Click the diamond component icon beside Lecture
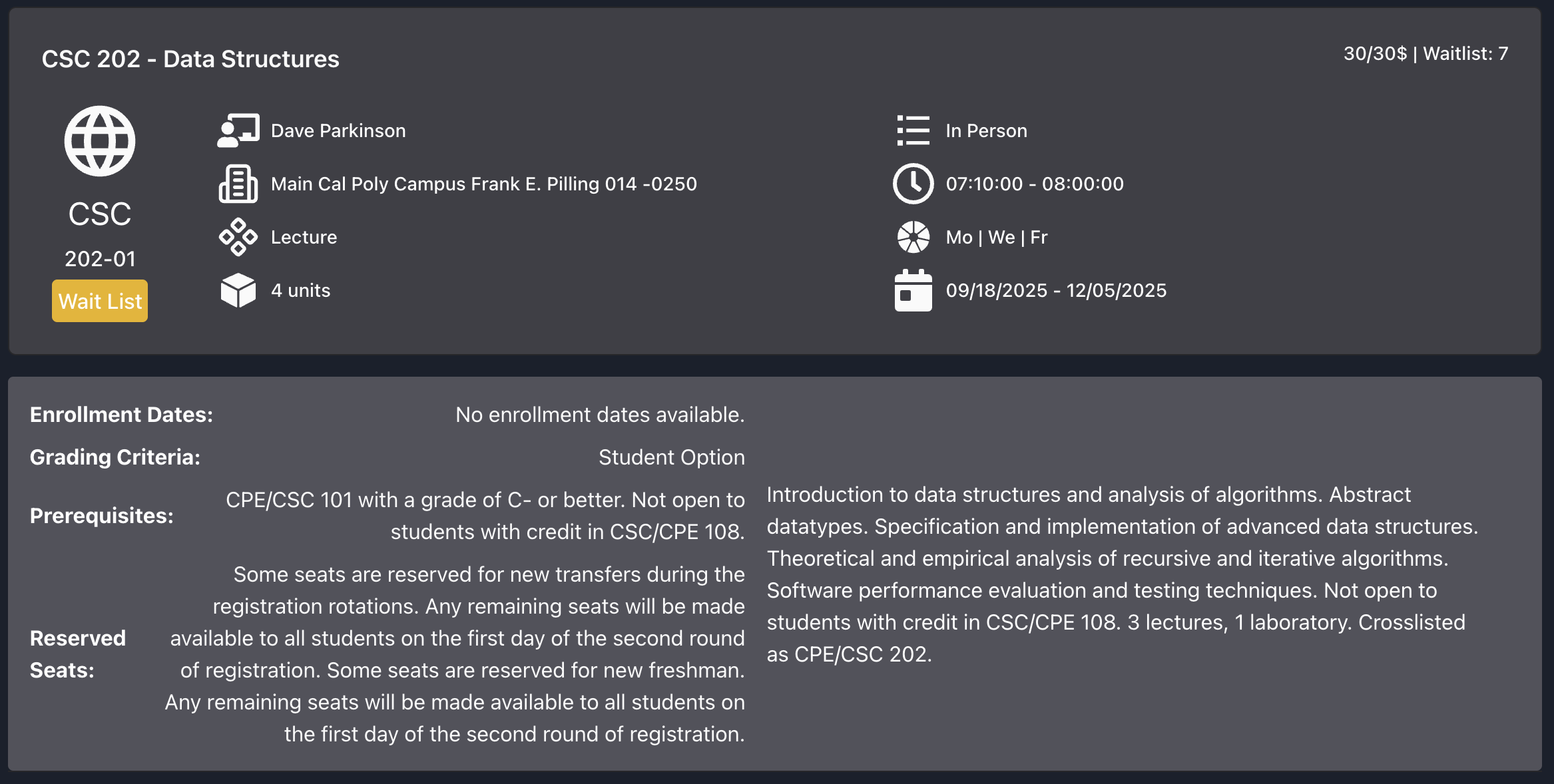The height and width of the screenshot is (784, 1554). pos(238,237)
